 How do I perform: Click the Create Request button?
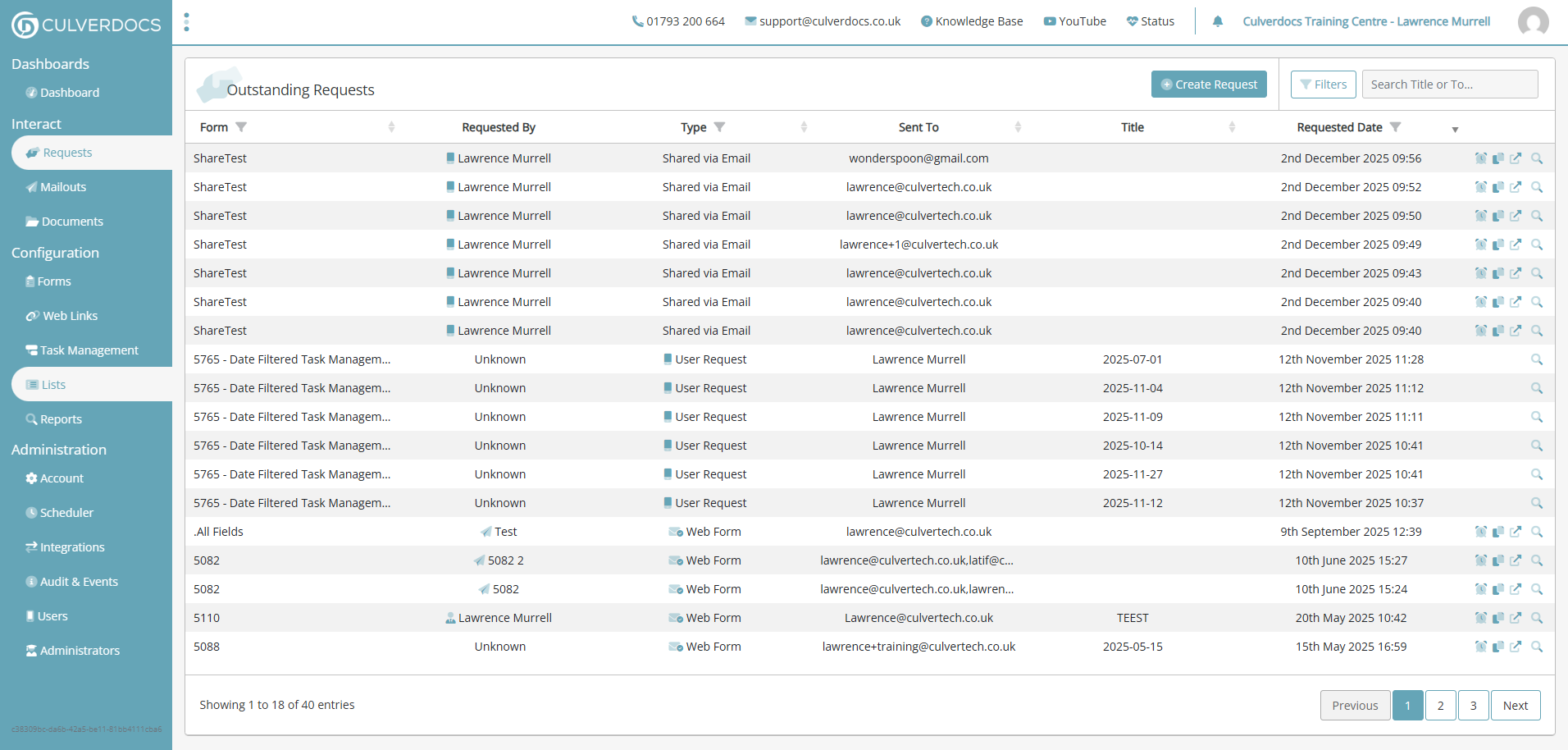click(1209, 85)
